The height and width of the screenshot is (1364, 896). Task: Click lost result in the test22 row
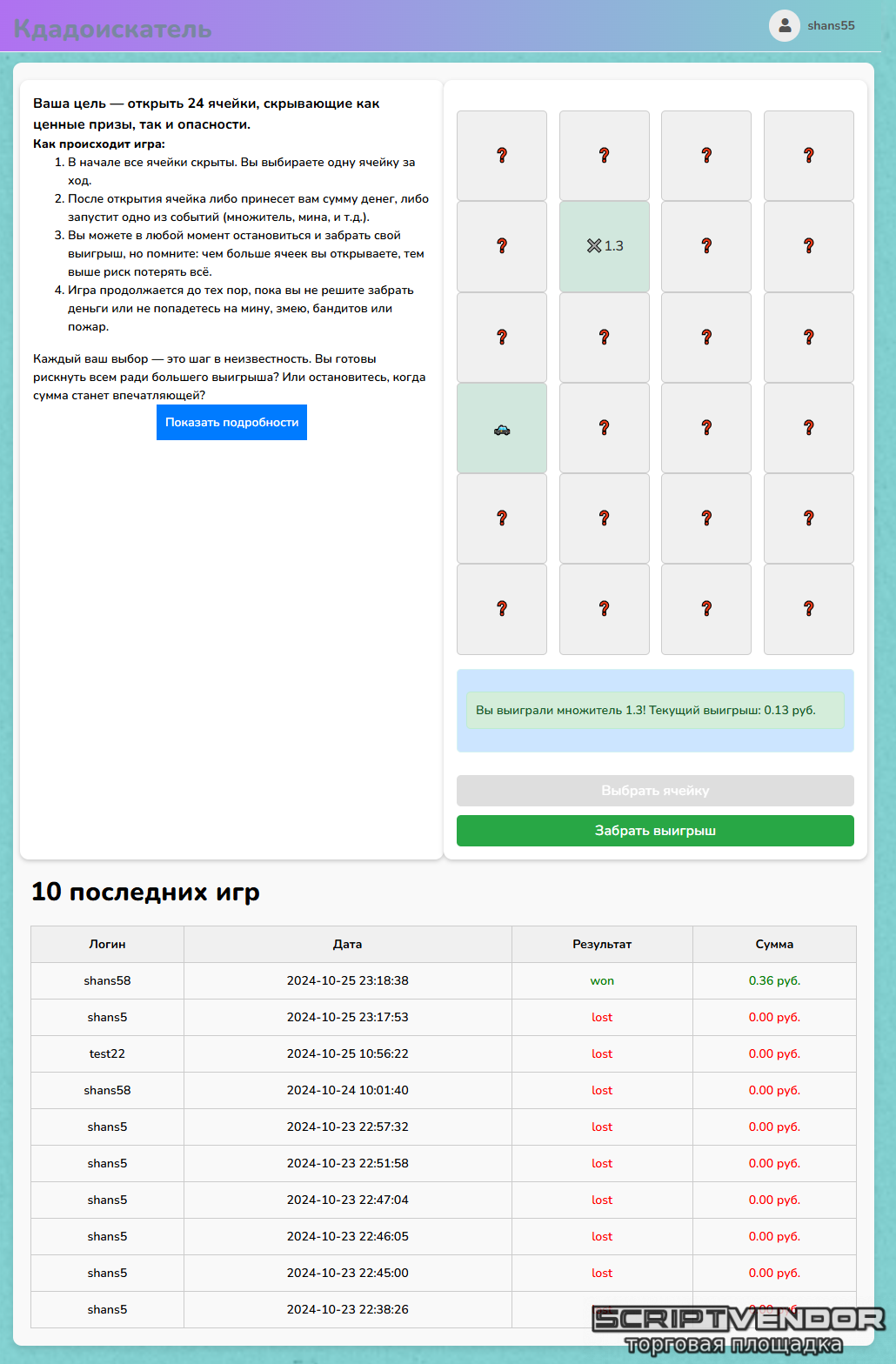tap(602, 1053)
